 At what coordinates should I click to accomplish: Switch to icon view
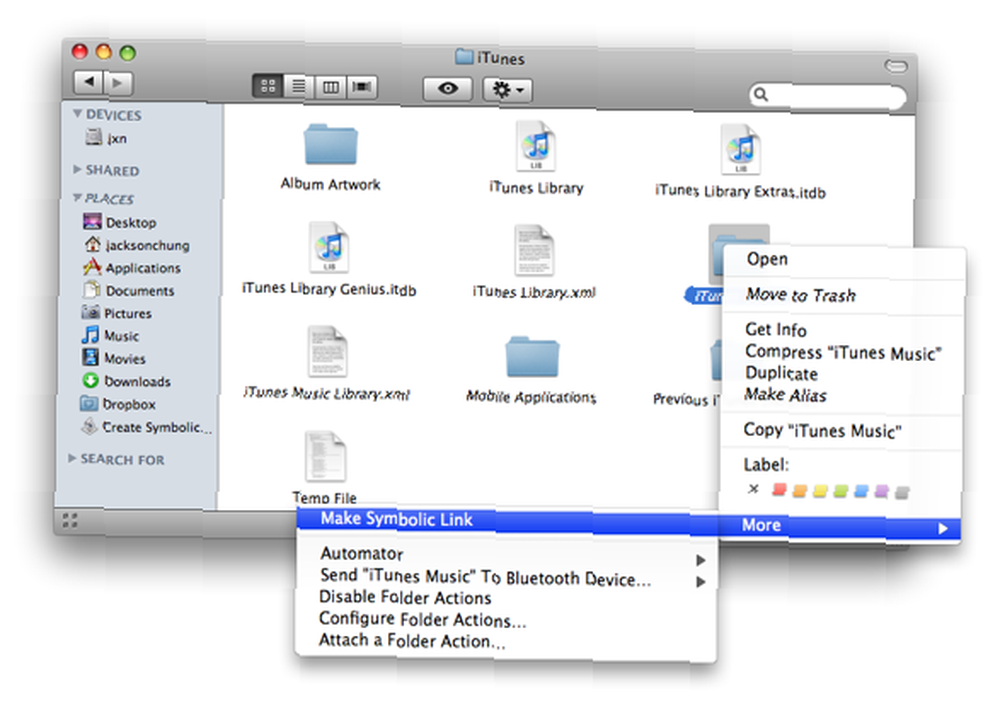click(x=268, y=85)
